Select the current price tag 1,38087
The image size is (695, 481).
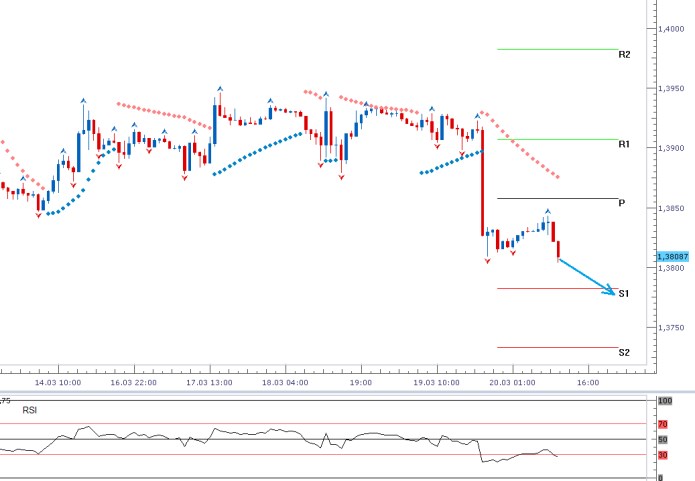pos(672,256)
